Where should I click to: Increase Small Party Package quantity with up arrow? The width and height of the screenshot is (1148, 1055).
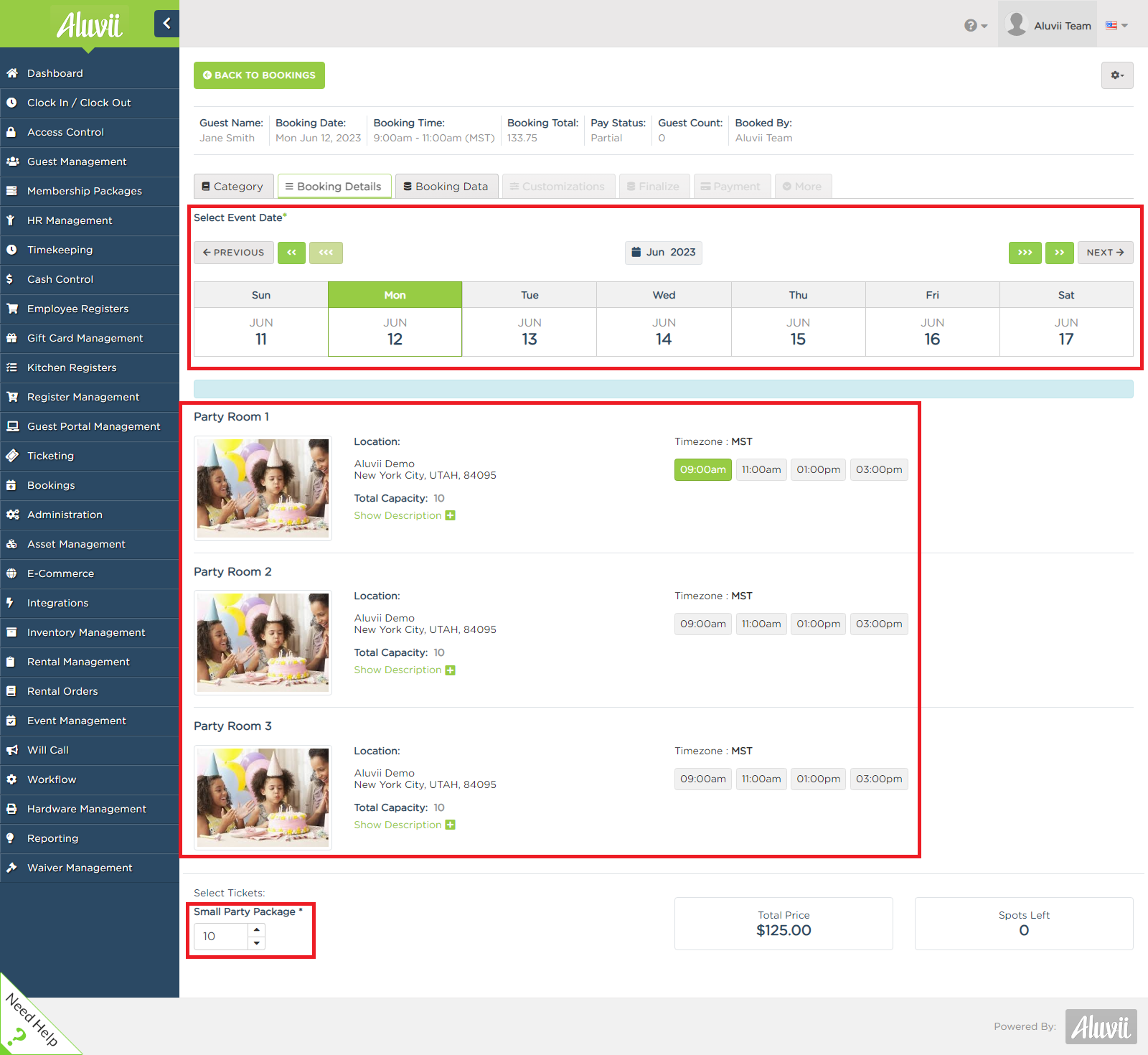tap(257, 929)
